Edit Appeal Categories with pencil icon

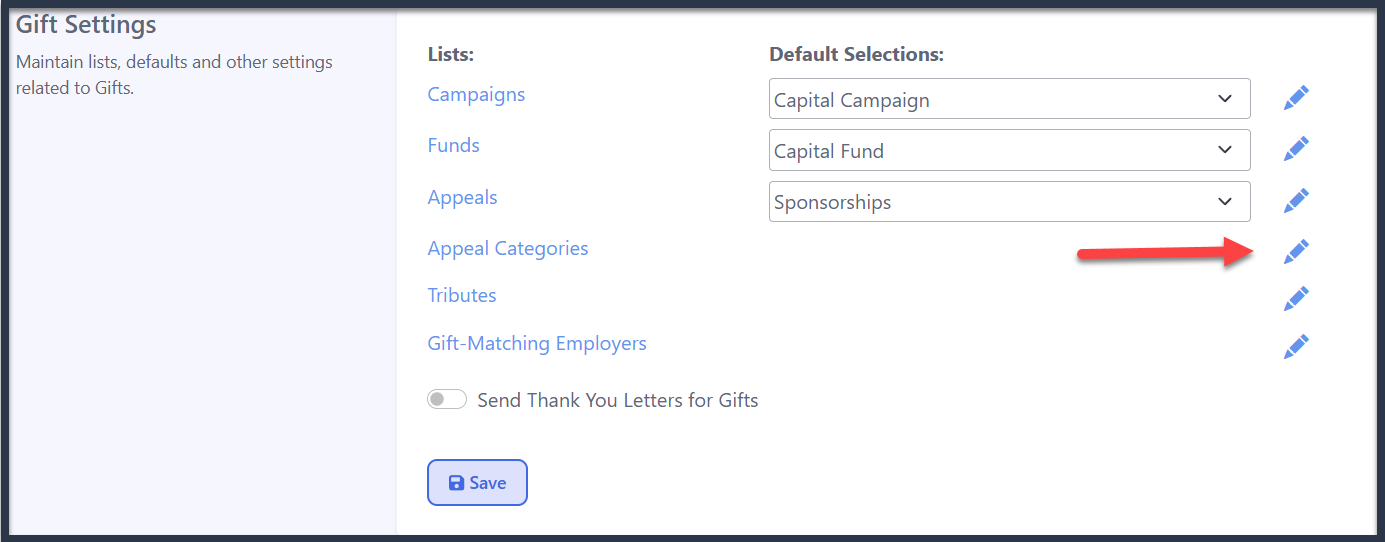pyautogui.click(x=1296, y=252)
